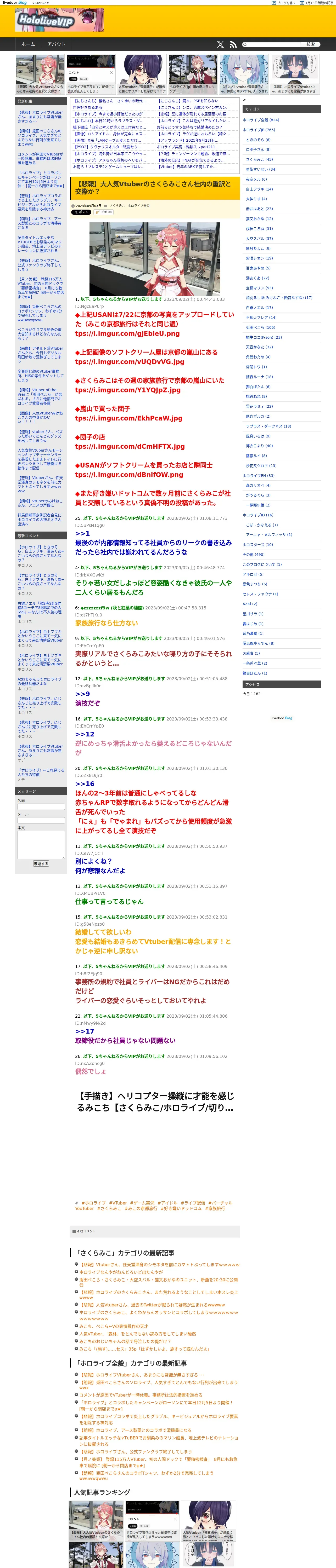The width and height of the screenshot is (336, 1568).
Task: Click the livedoor Blog logo at top
Action: pos(15,2)
